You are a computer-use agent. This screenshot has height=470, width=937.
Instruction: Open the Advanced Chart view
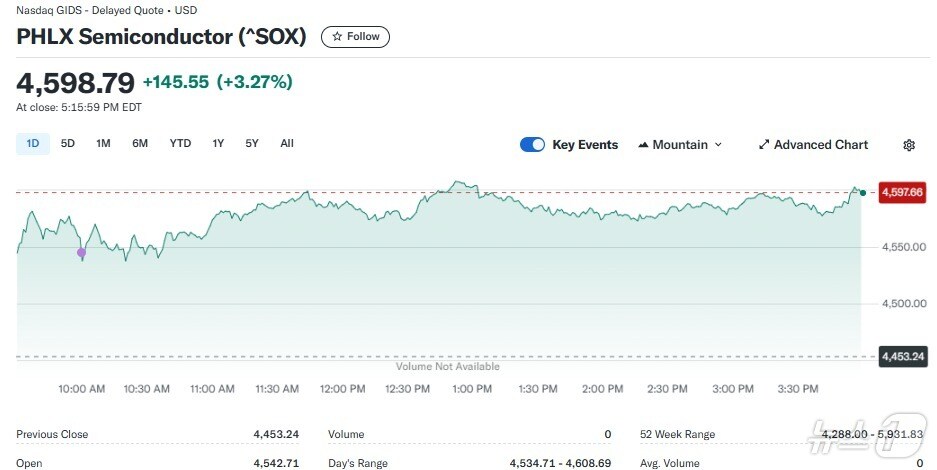(813, 145)
